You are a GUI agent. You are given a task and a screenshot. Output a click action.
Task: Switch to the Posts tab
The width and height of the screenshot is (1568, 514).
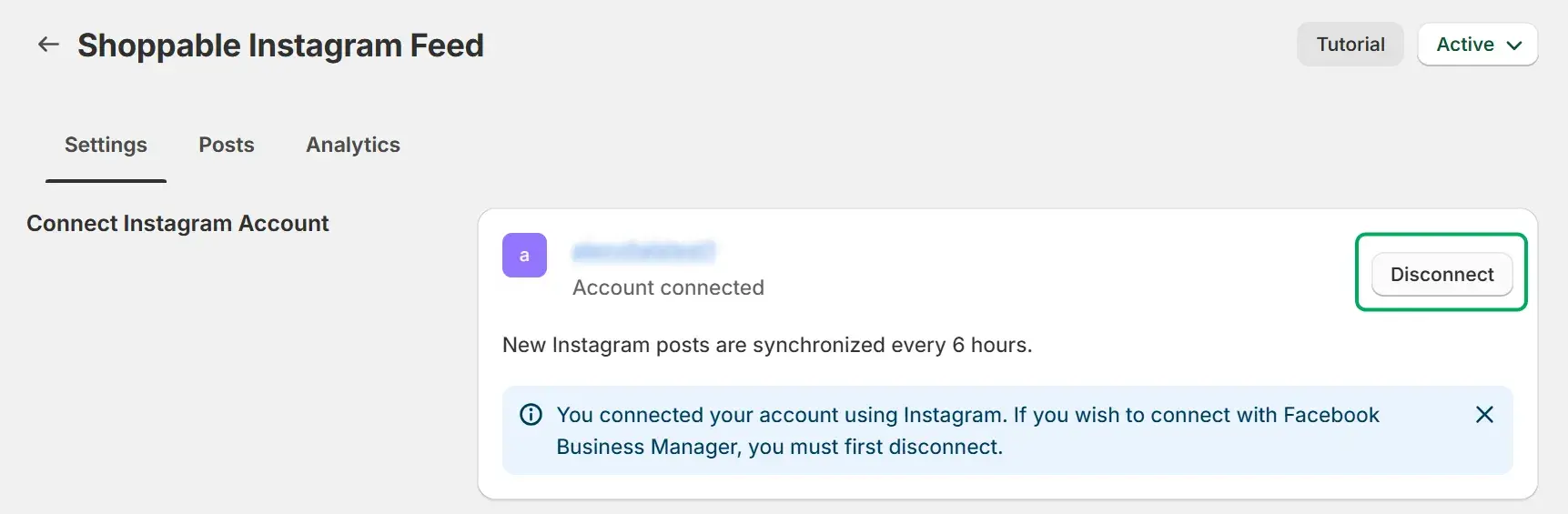[x=227, y=145]
